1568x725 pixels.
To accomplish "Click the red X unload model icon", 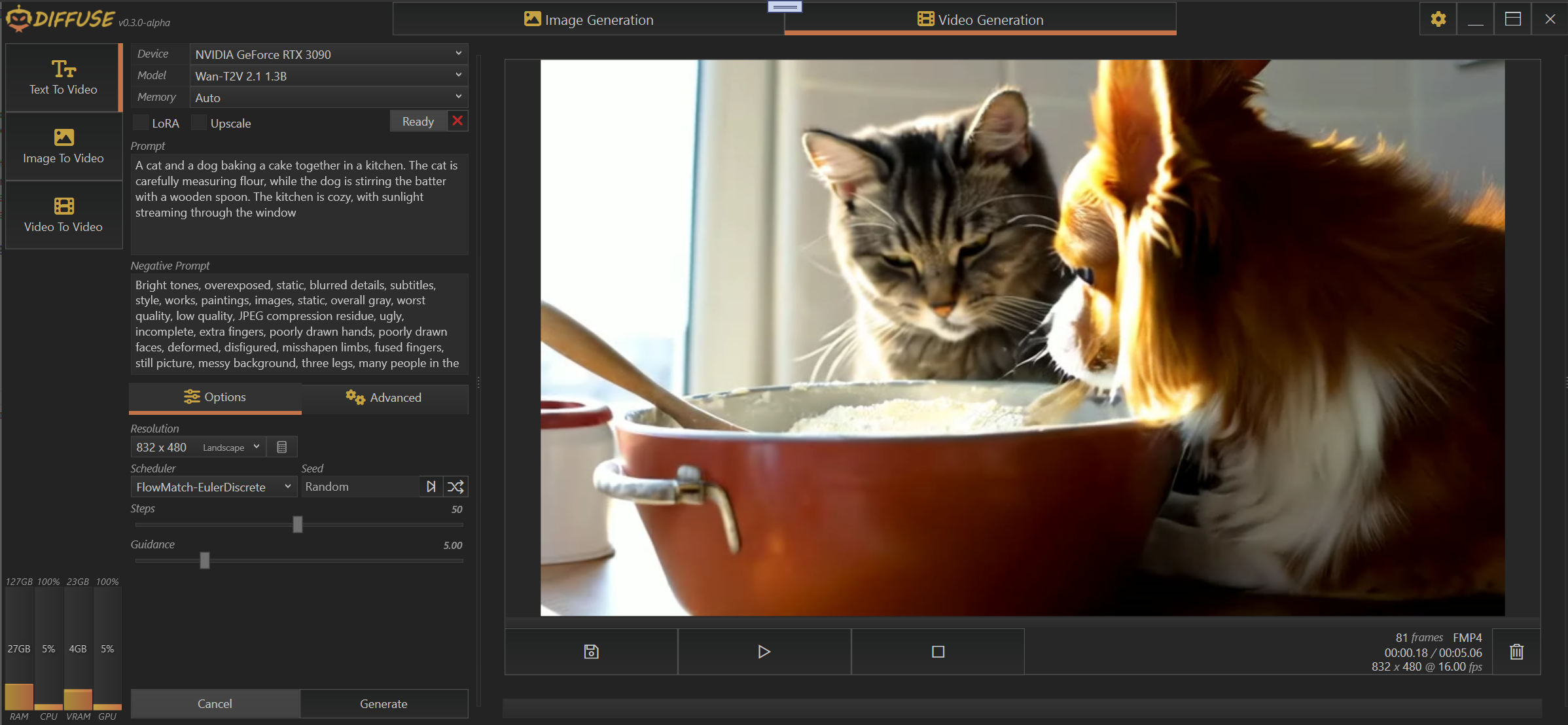I will click(457, 121).
